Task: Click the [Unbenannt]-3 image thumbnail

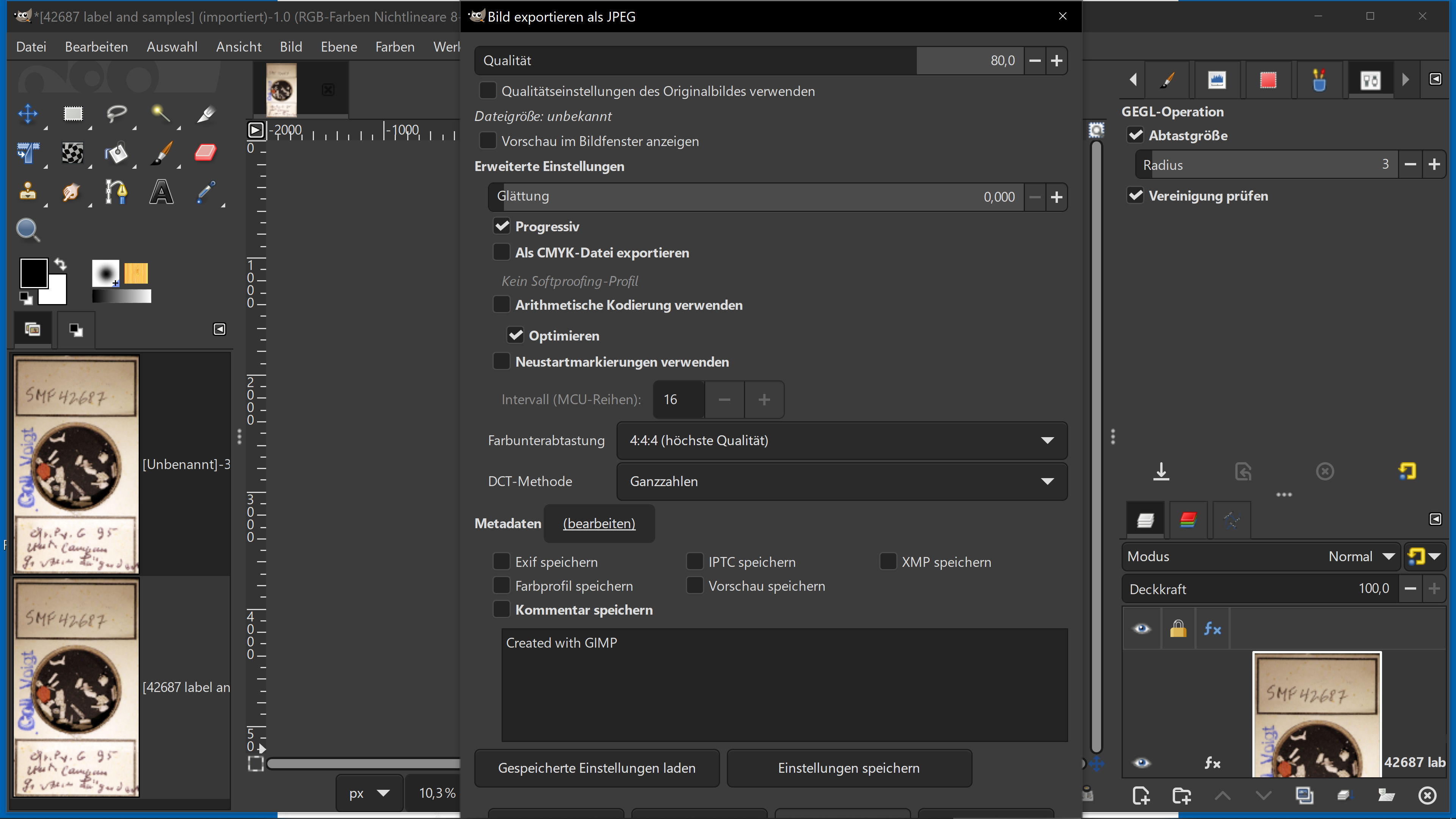Action: click(76, 464)
